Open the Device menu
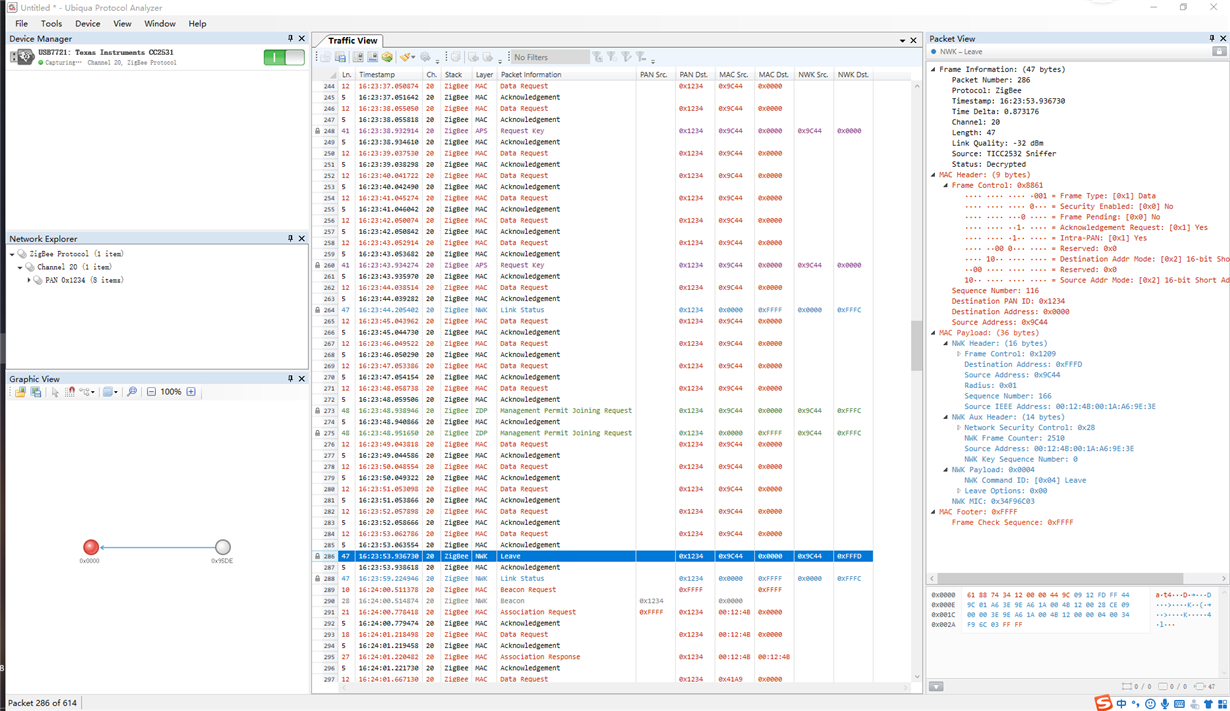Viewport: 1230px width, 711px height. point(87,23)
